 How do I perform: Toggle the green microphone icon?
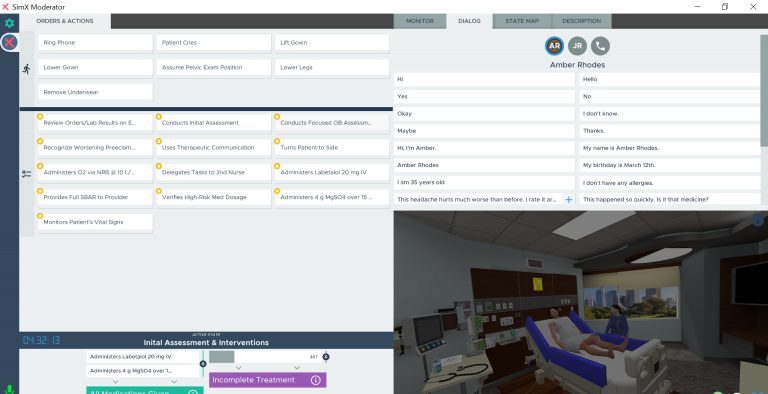tap(9, 390)
